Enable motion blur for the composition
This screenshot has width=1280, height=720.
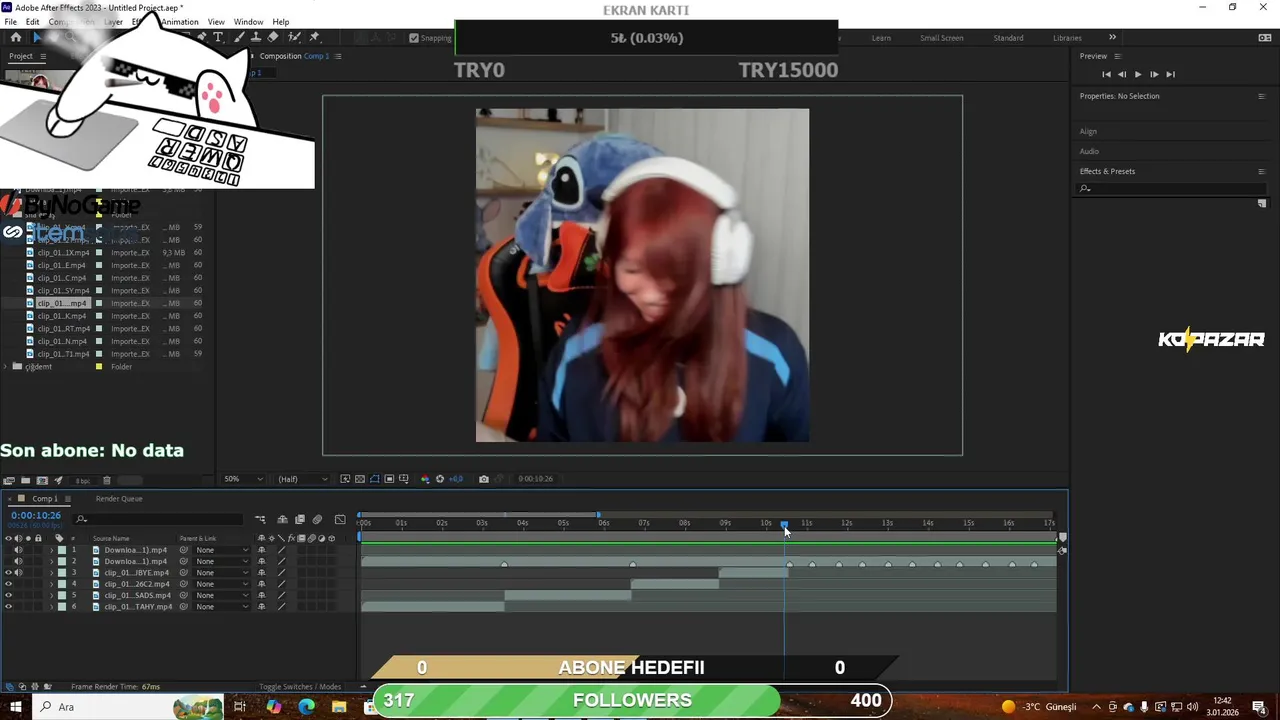point(317,519)
